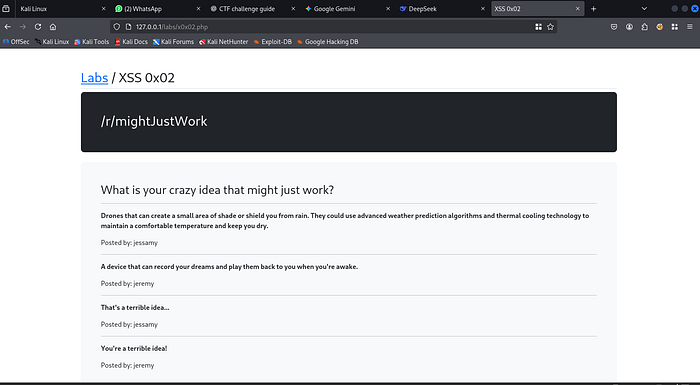The width and height of the screenshot is (700, 385).
Task: Open the extensions puzzle icon
Action: 644,27
